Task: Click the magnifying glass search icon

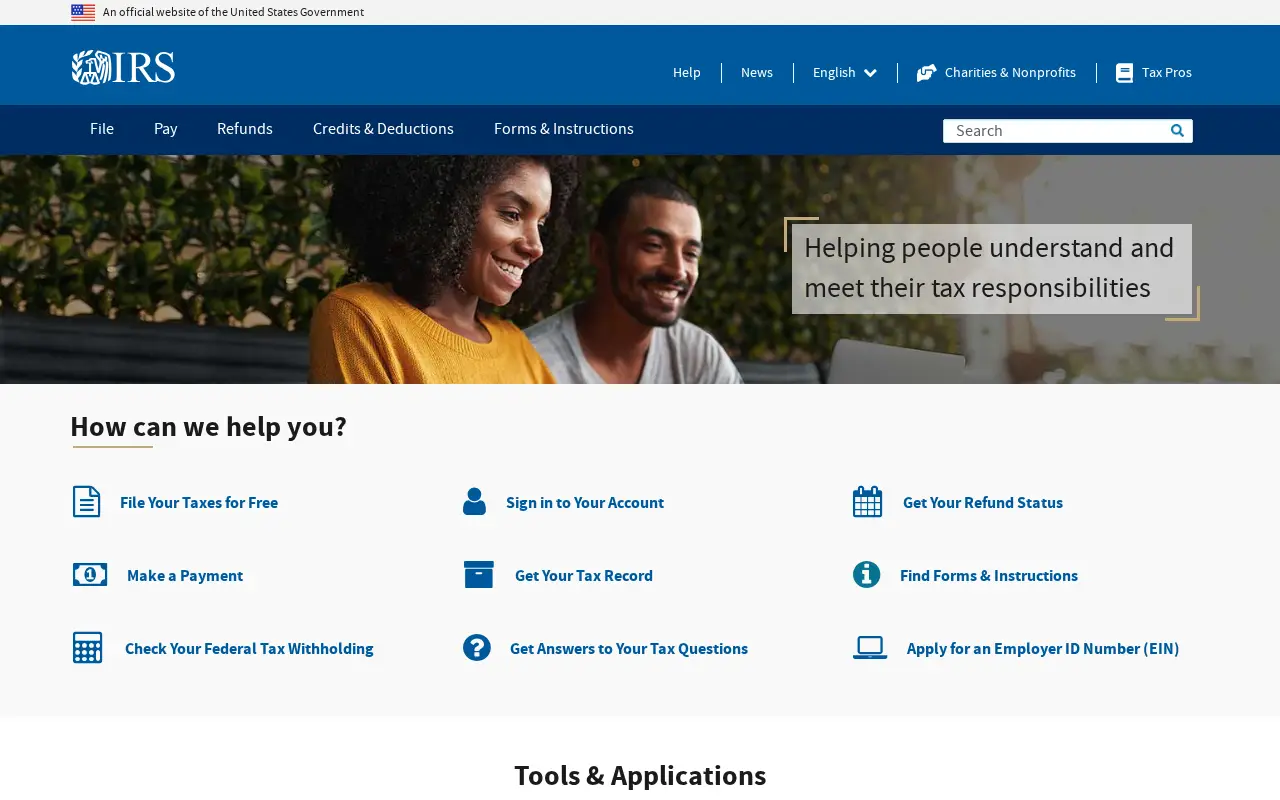Action: (x=1177, y=131)
